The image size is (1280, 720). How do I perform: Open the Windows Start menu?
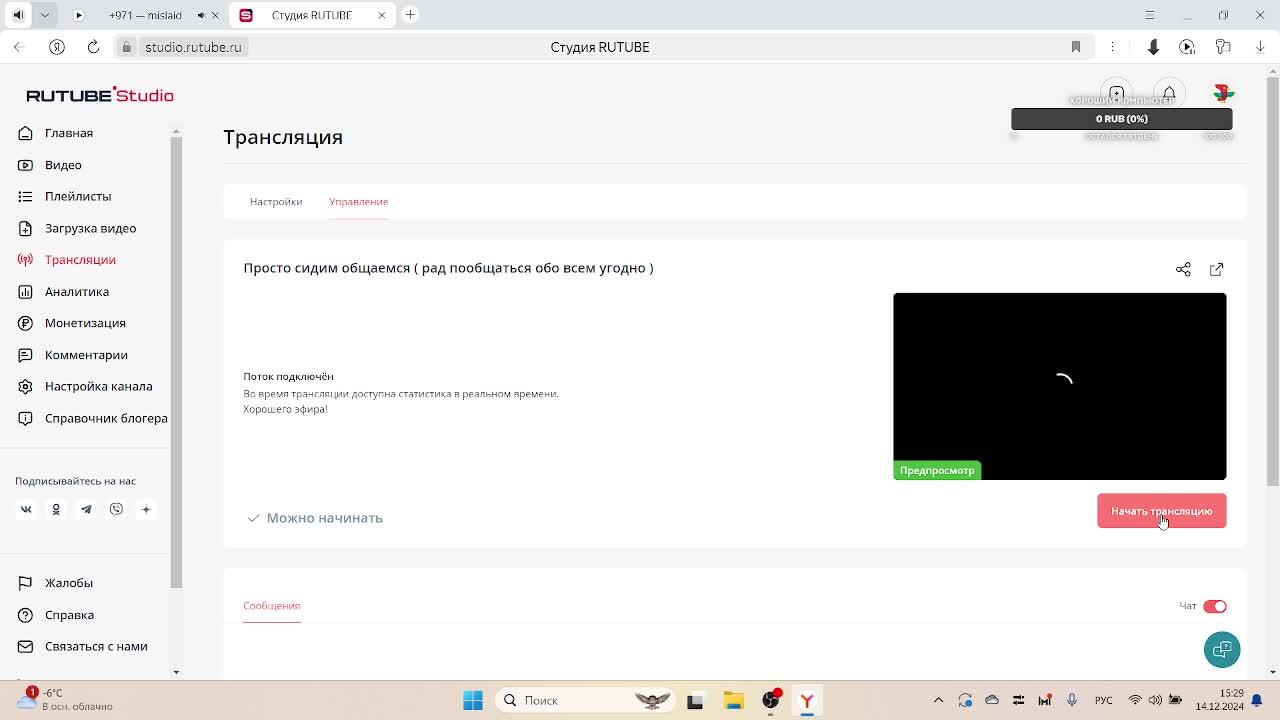473,700
